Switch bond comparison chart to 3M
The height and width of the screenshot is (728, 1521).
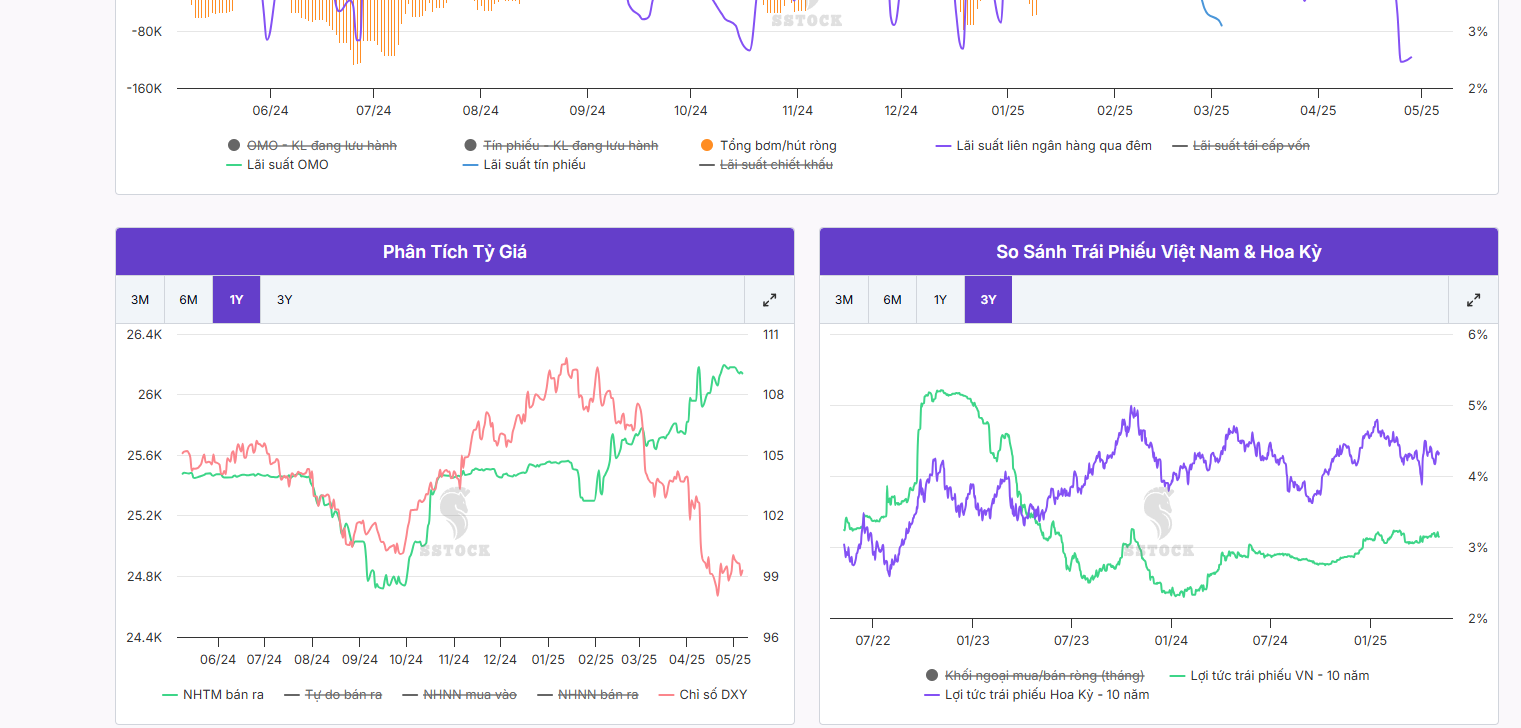coord(844,300)
